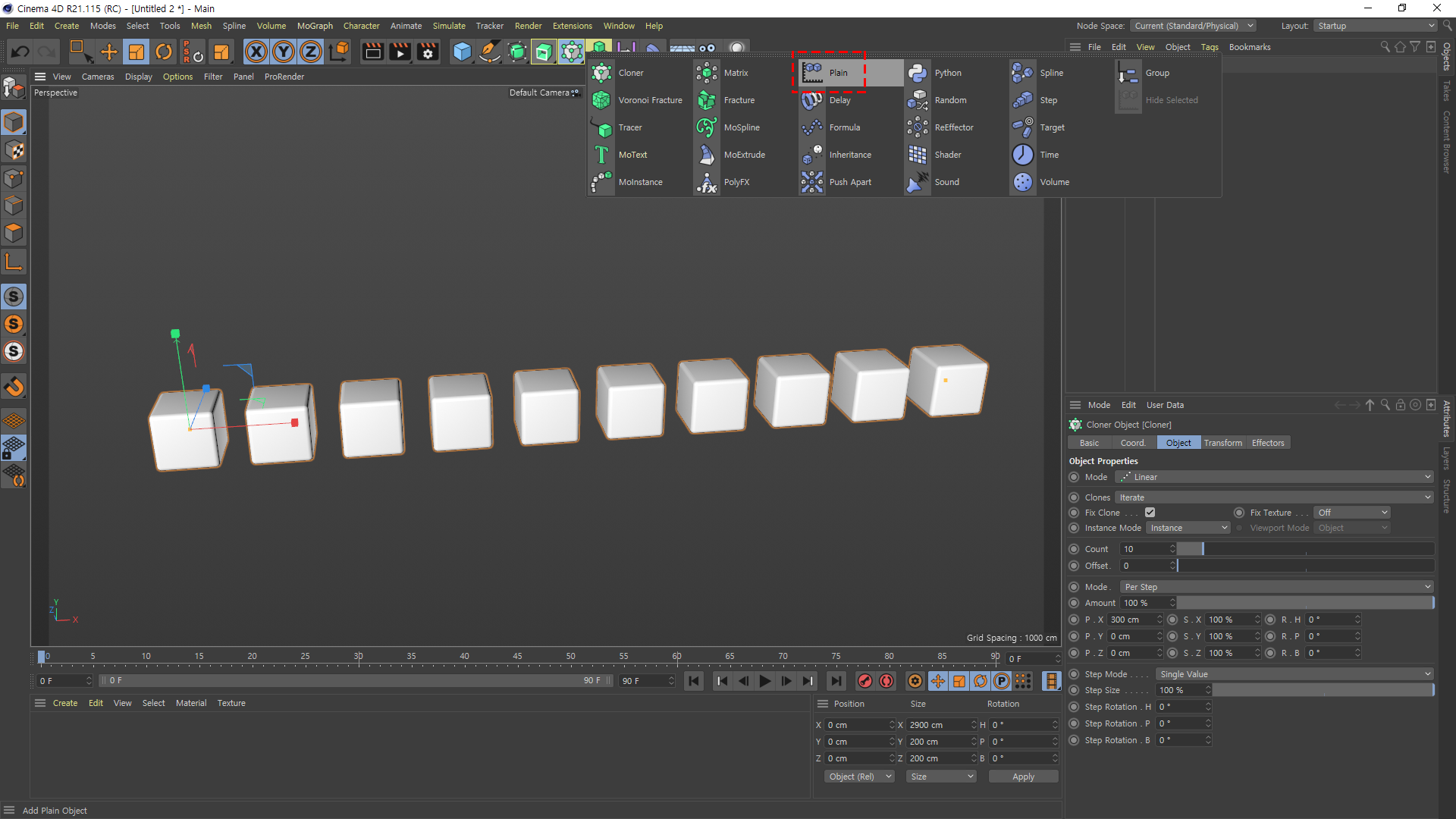Open the Linear mode dropdown
The height and width of the screenshot is (819, 1456).
coord(1274,477)
